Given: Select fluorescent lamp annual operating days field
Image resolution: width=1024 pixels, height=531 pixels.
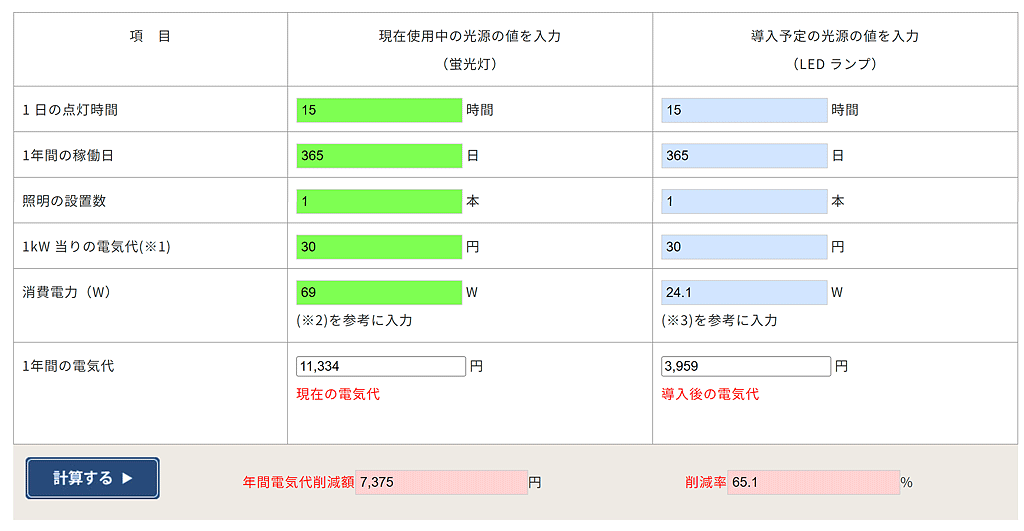Looking at the screenshot, I should click(379, 156).
